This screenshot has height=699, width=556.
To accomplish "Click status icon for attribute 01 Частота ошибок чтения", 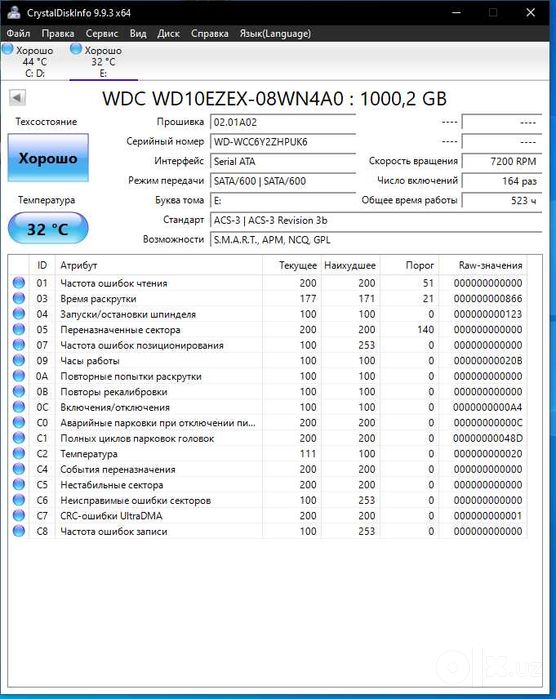I will (x=19, y=283).
